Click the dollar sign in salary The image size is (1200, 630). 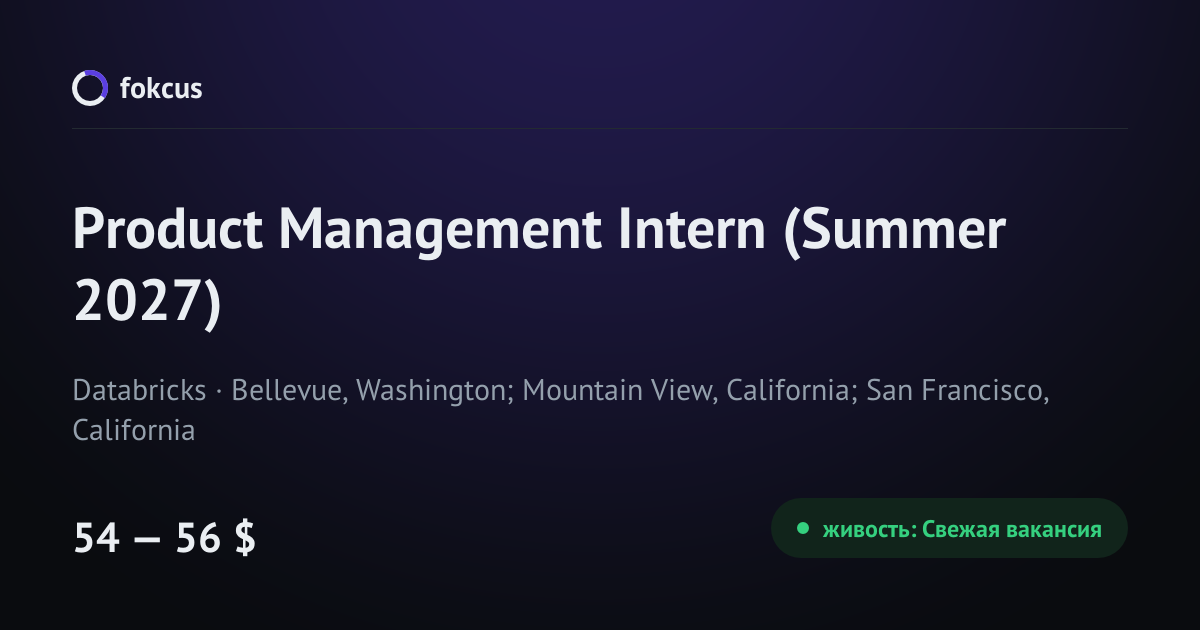pos(245,538)
